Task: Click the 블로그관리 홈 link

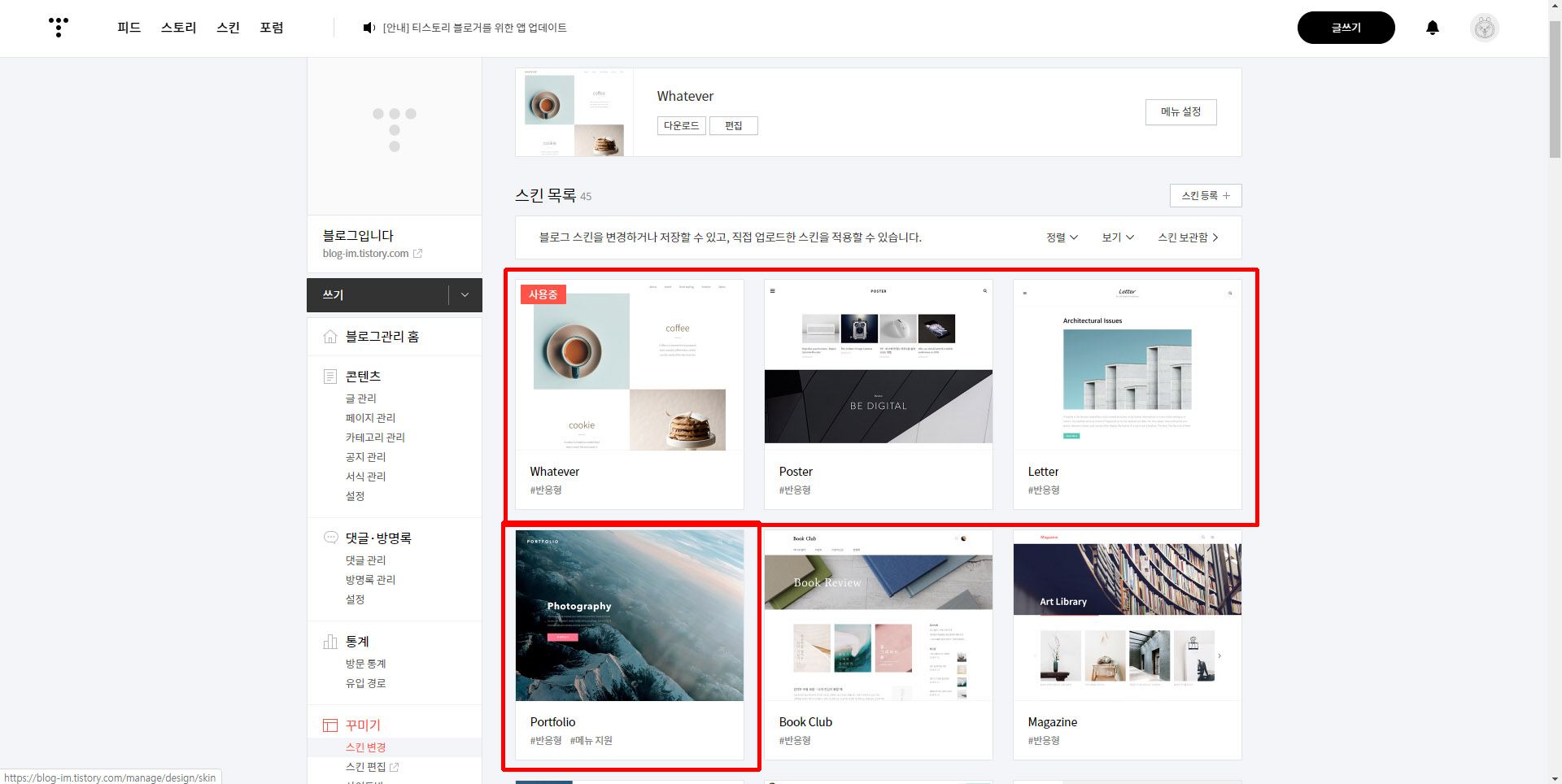Action: (x=382, y=337)
